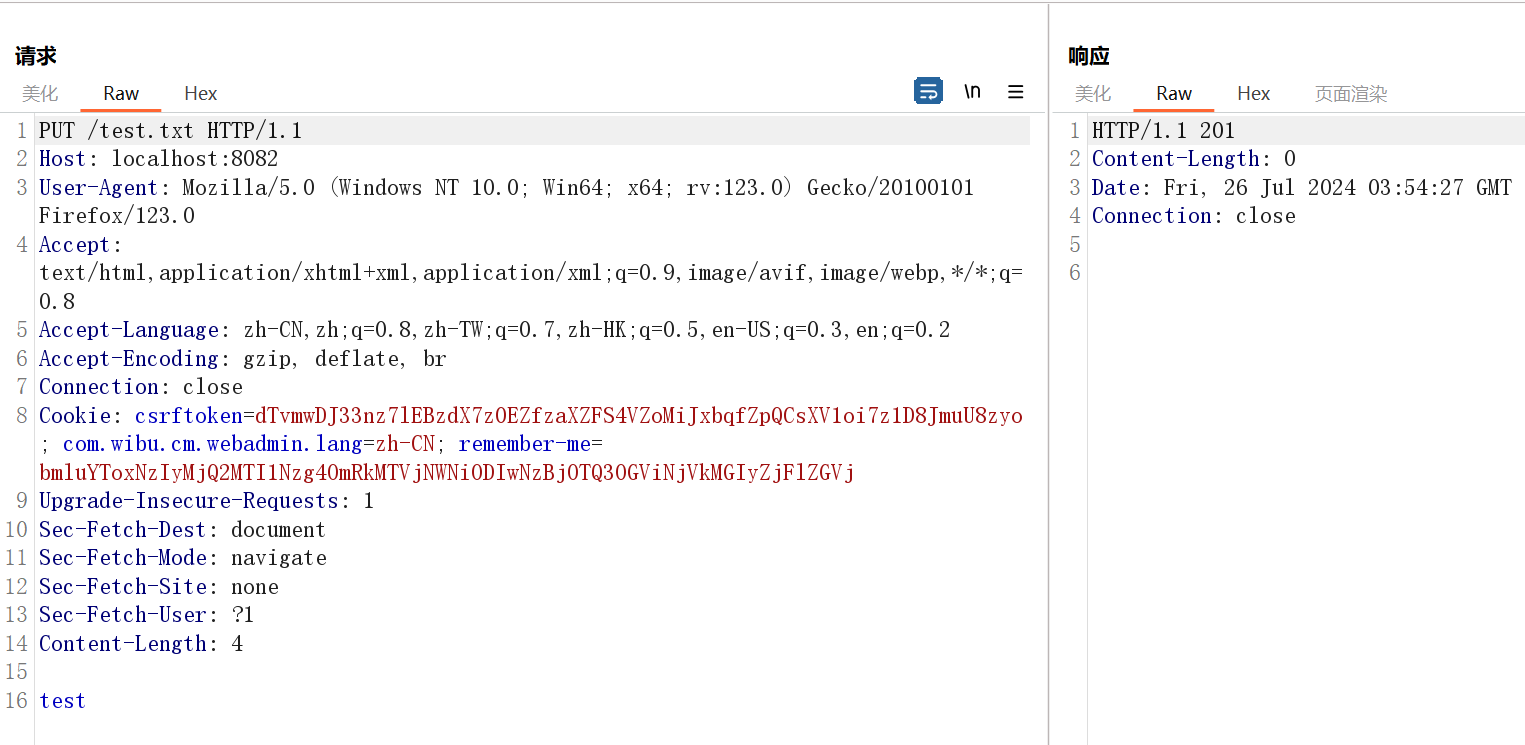Click the User-Agent header name
This screenshot has width=1525, height=745.
pyautogui.click(x=98, y=187)
